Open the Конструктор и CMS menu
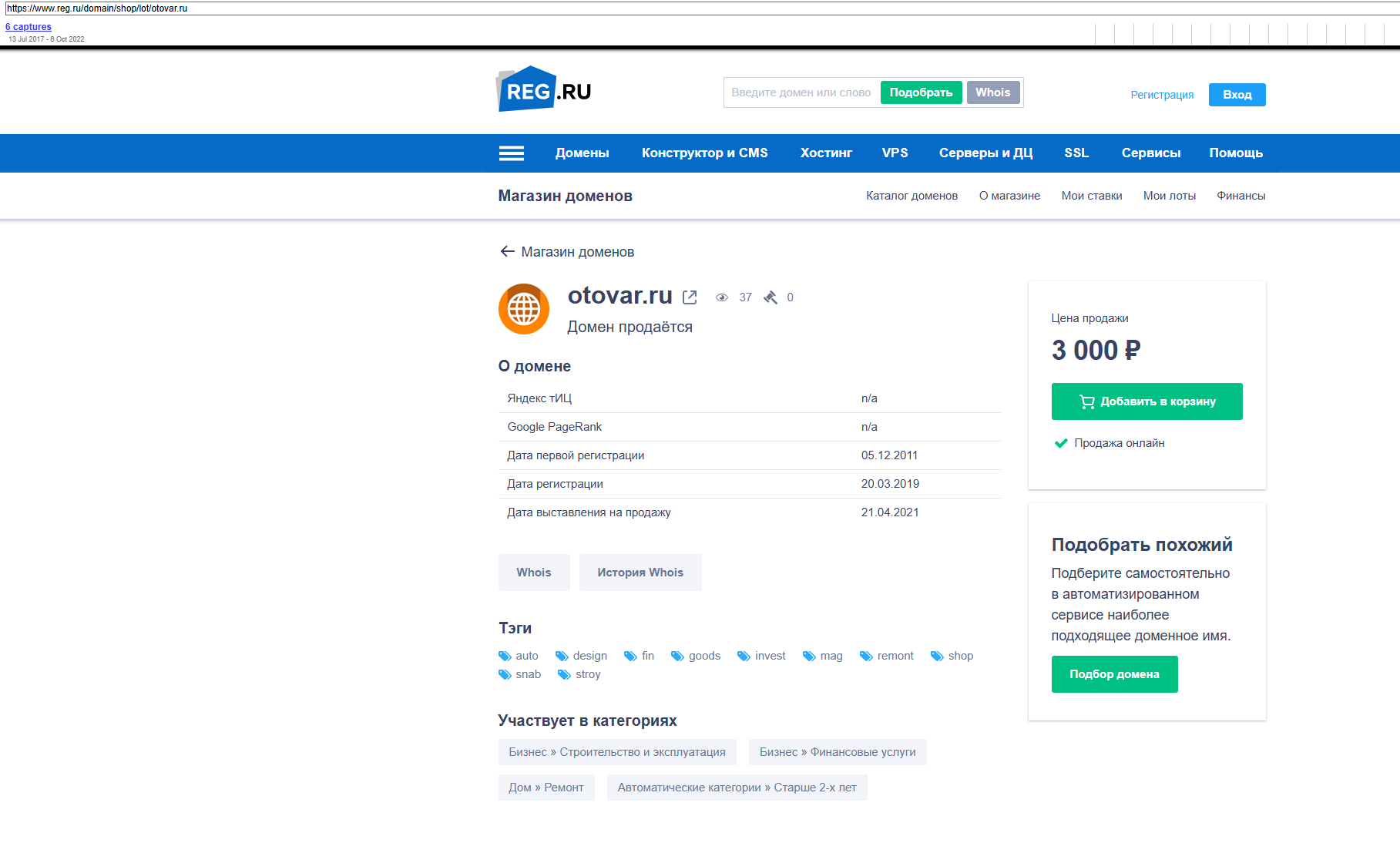1400x843 pixels. click(x=705, y=153)
